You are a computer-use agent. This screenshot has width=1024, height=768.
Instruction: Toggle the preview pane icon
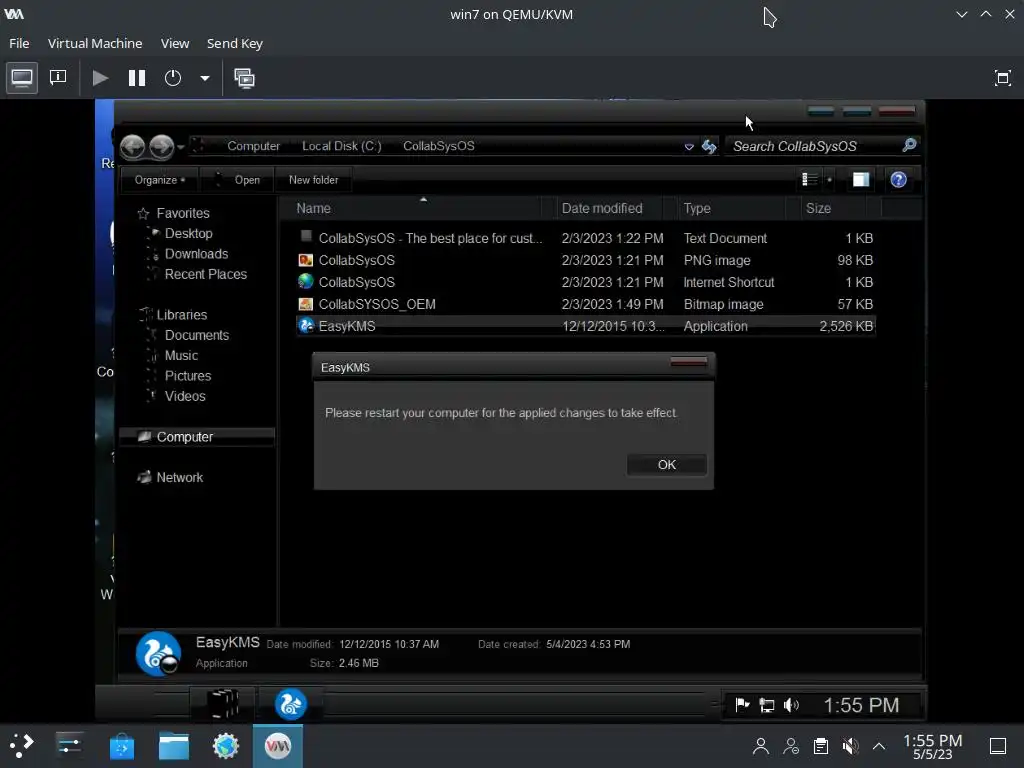pyautogui.click(x=861, y=180)
